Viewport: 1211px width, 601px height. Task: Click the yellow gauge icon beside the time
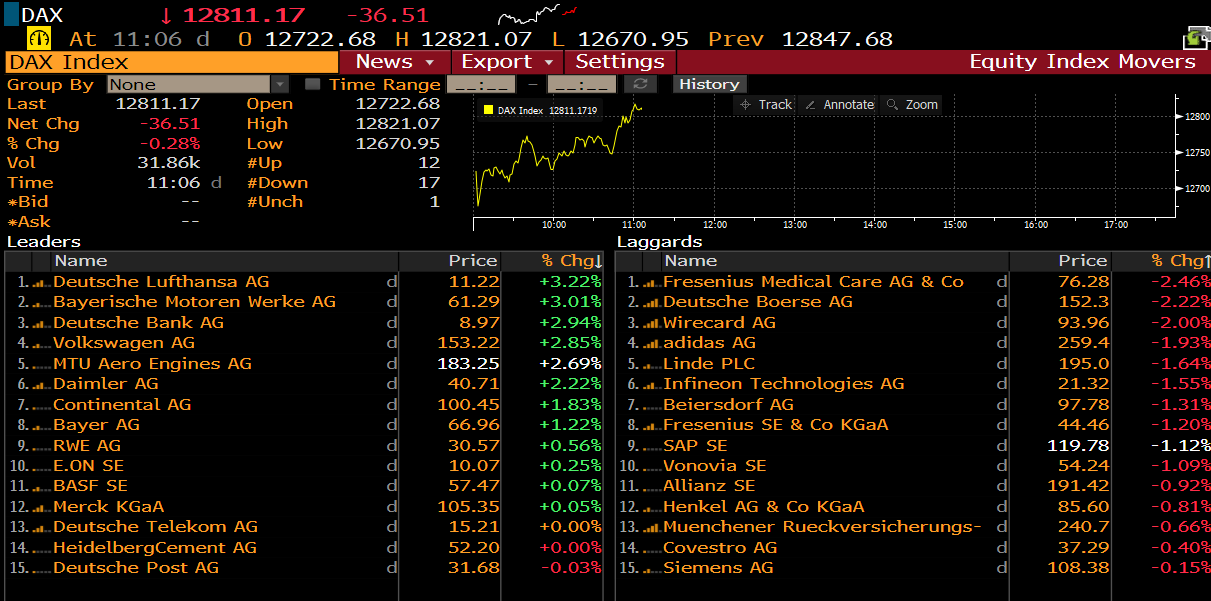pyautogui.click(x=40, y=38)
